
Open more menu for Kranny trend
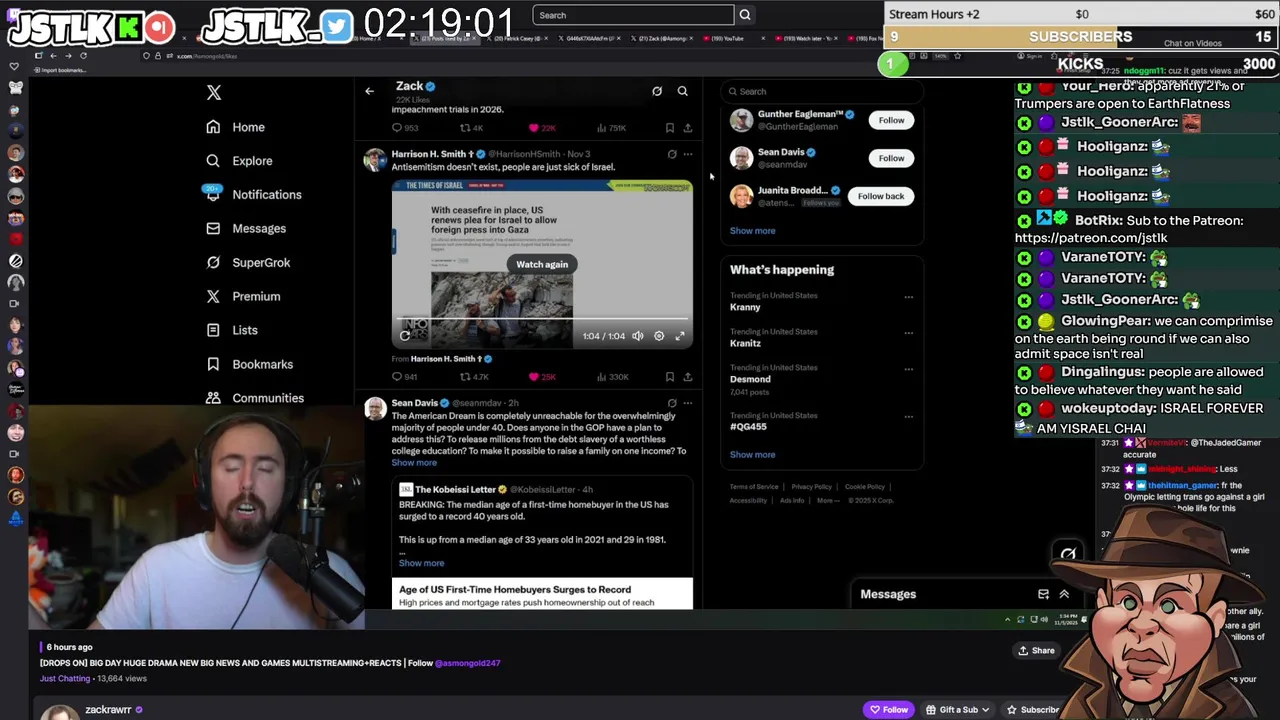pyautogui.click(x=908, y=297)
